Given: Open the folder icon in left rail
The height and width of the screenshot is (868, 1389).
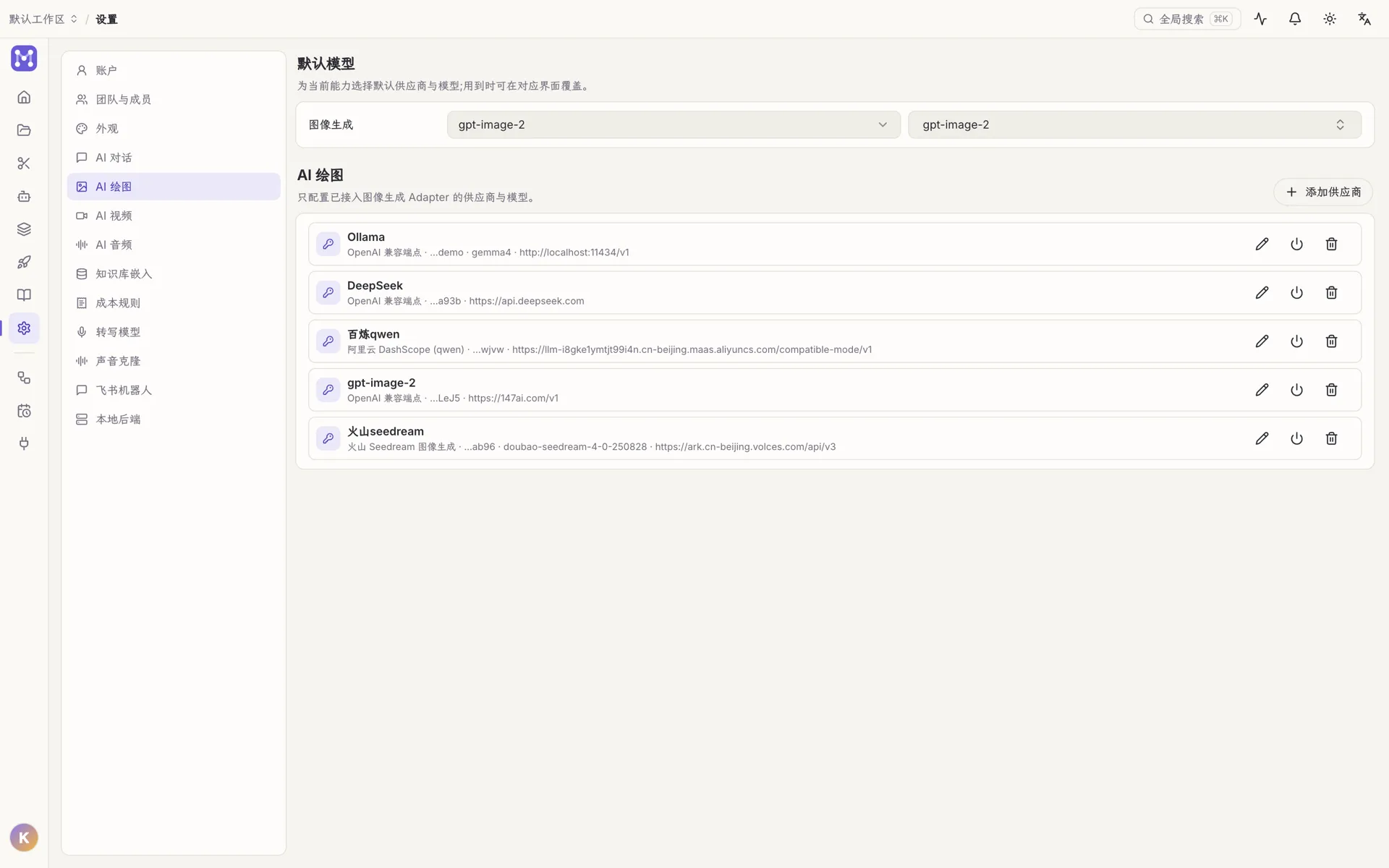Looking at the screenshot, I should tap(24, 130).
